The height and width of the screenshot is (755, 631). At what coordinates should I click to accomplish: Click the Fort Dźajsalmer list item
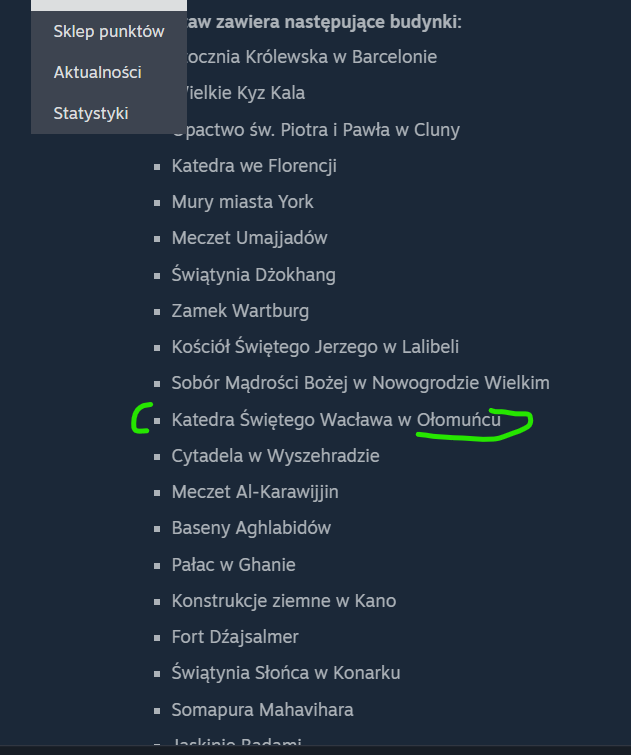[x=235, y=637]
